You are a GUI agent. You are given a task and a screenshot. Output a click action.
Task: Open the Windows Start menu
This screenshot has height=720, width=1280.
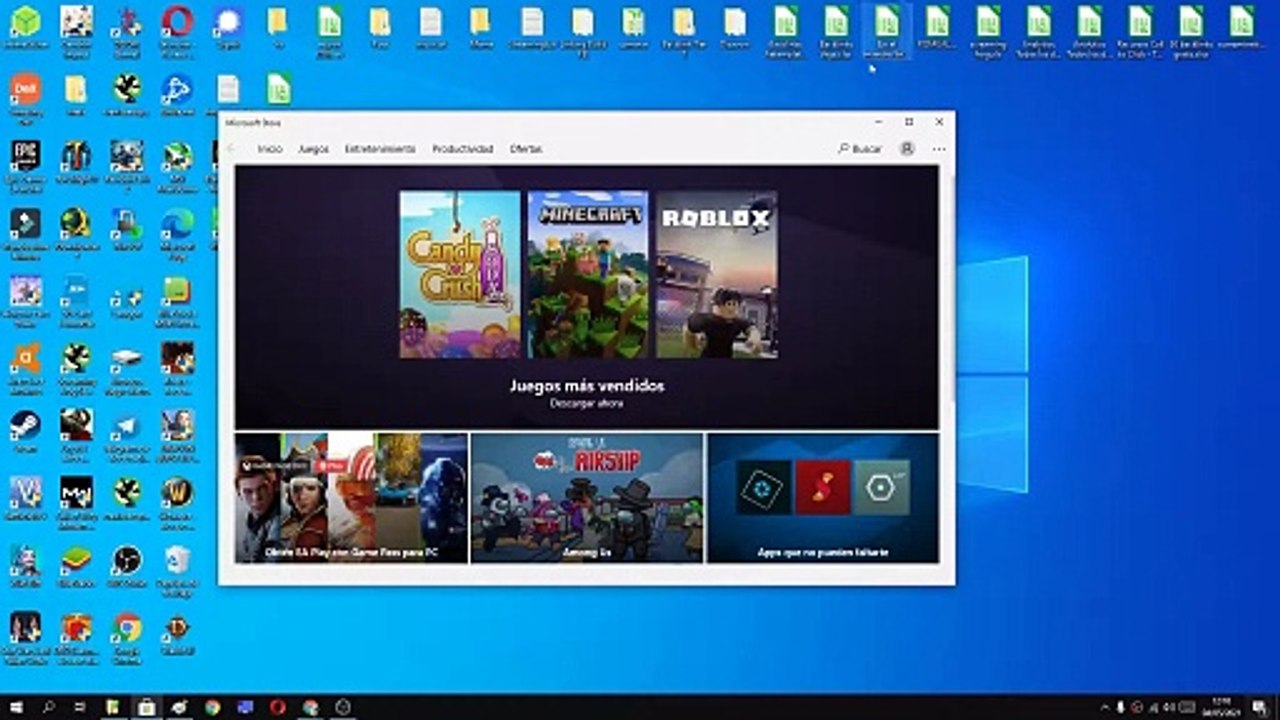(x=16, y=708)
